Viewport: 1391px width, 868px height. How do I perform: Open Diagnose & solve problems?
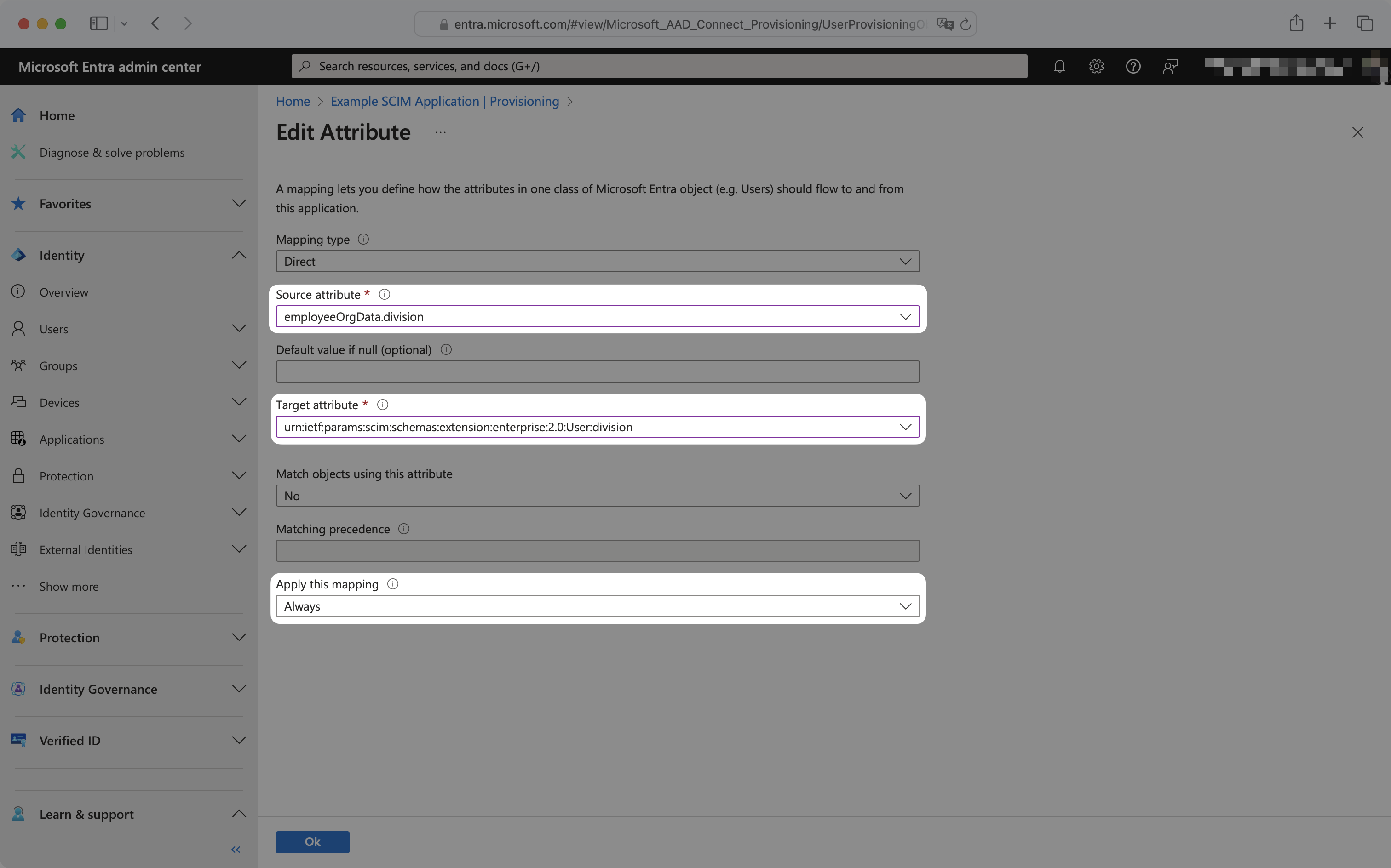pos(112,153)
